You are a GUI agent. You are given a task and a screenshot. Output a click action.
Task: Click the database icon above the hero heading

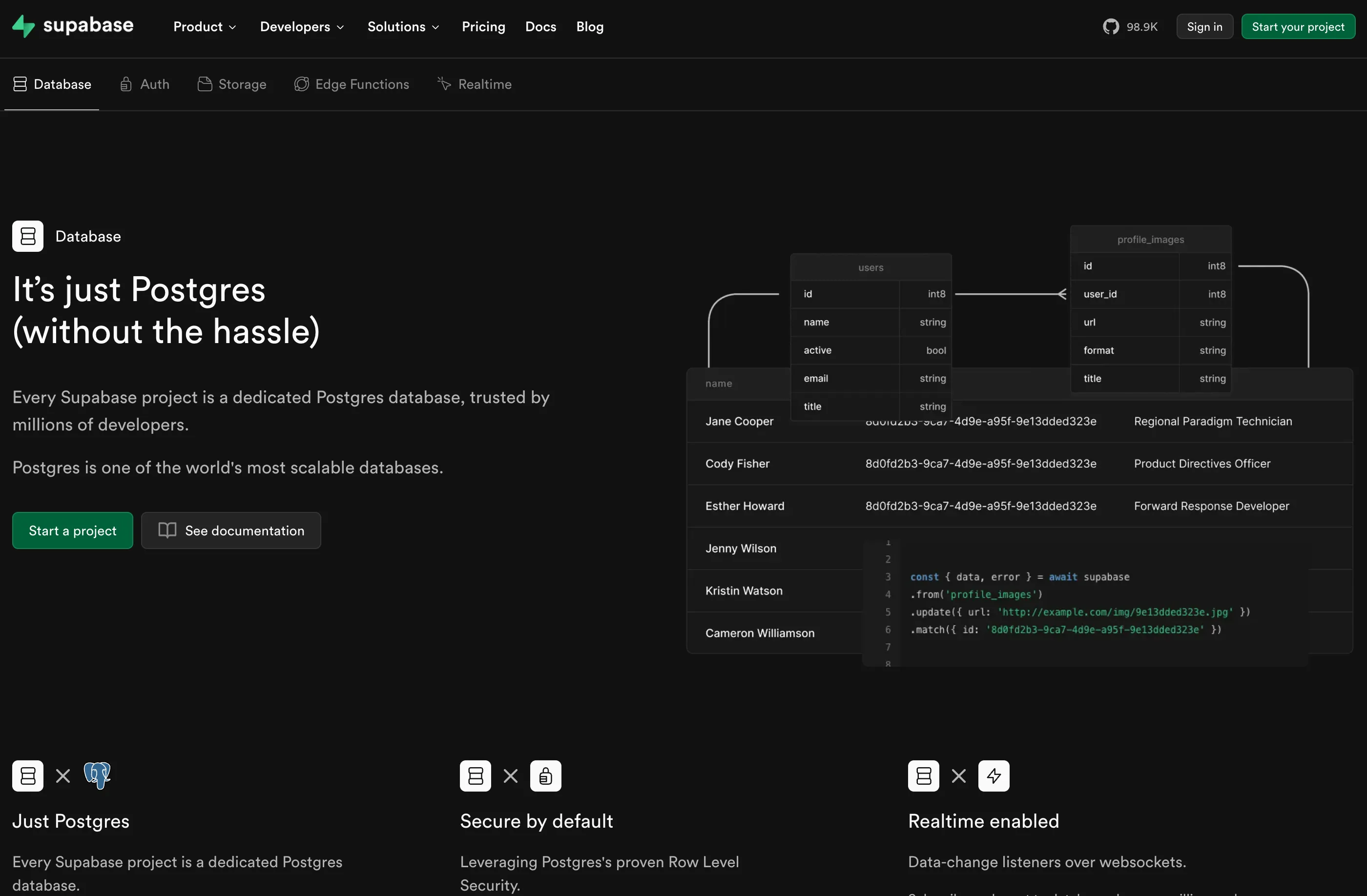[x=27, y=236]
